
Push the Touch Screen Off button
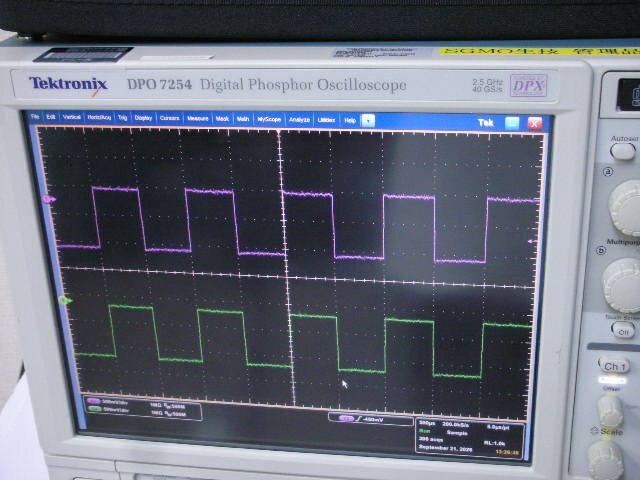point(623,331)
